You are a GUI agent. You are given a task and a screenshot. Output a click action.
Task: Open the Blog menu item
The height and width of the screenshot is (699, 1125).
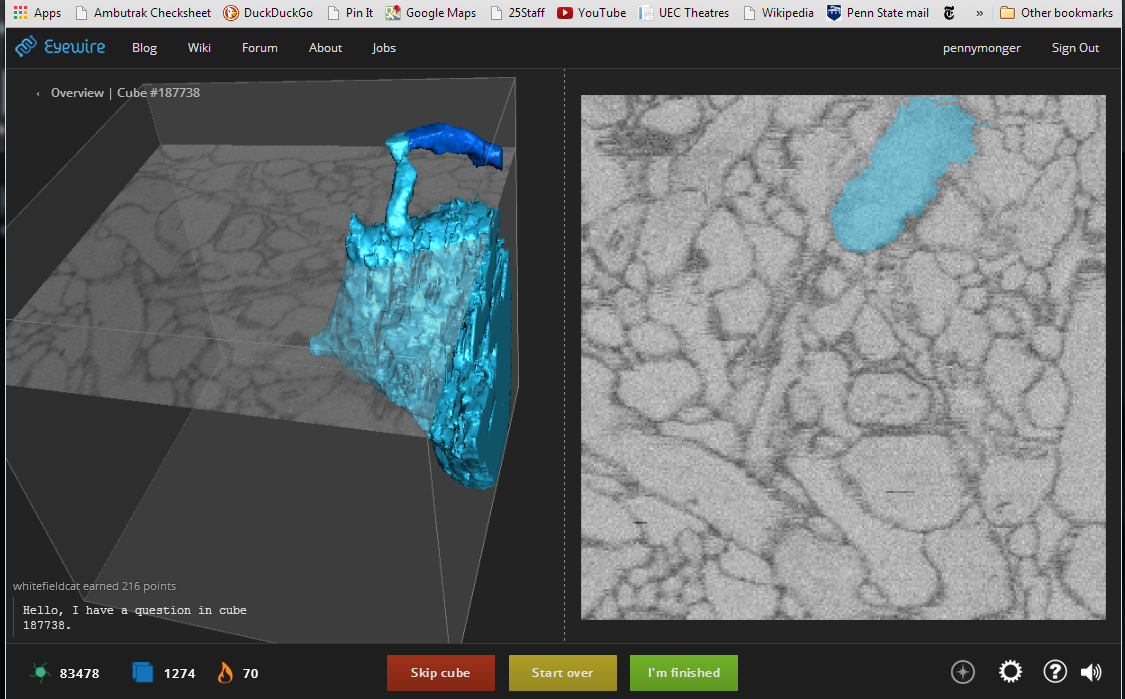point(144,48)
